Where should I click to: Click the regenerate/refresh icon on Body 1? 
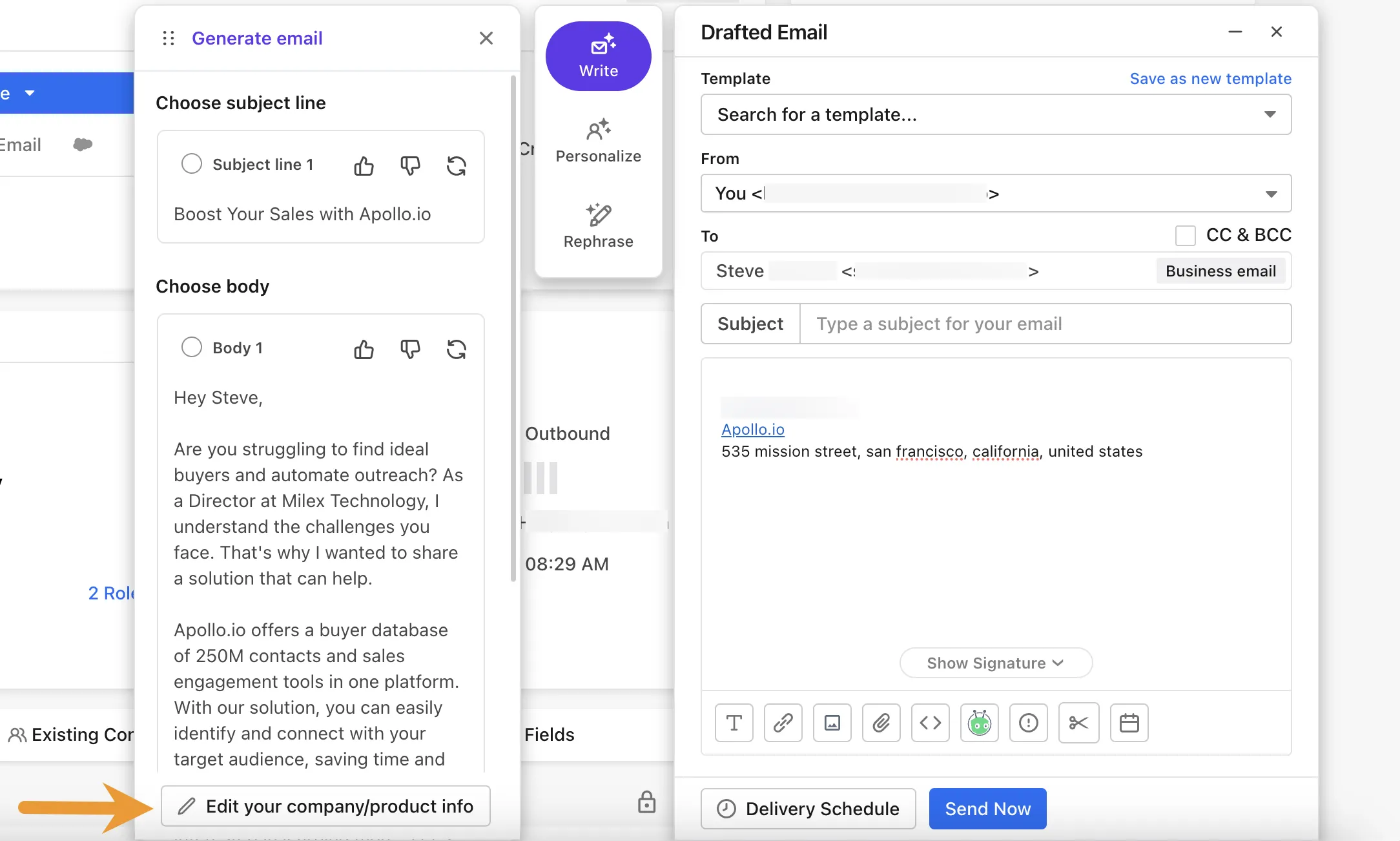tap(457, 348)
